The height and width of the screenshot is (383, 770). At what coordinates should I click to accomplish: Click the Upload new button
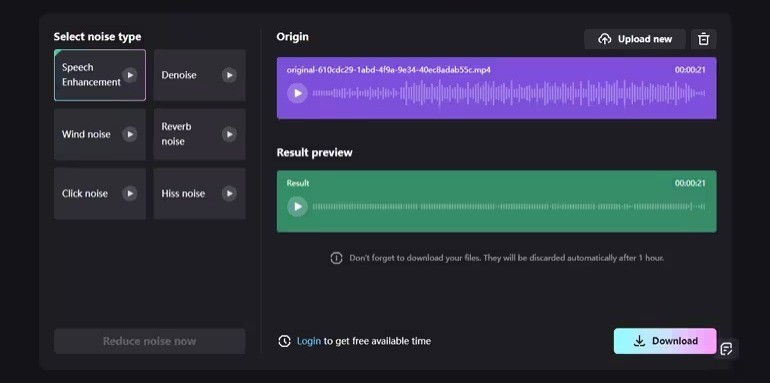click(x=634, y=39)
